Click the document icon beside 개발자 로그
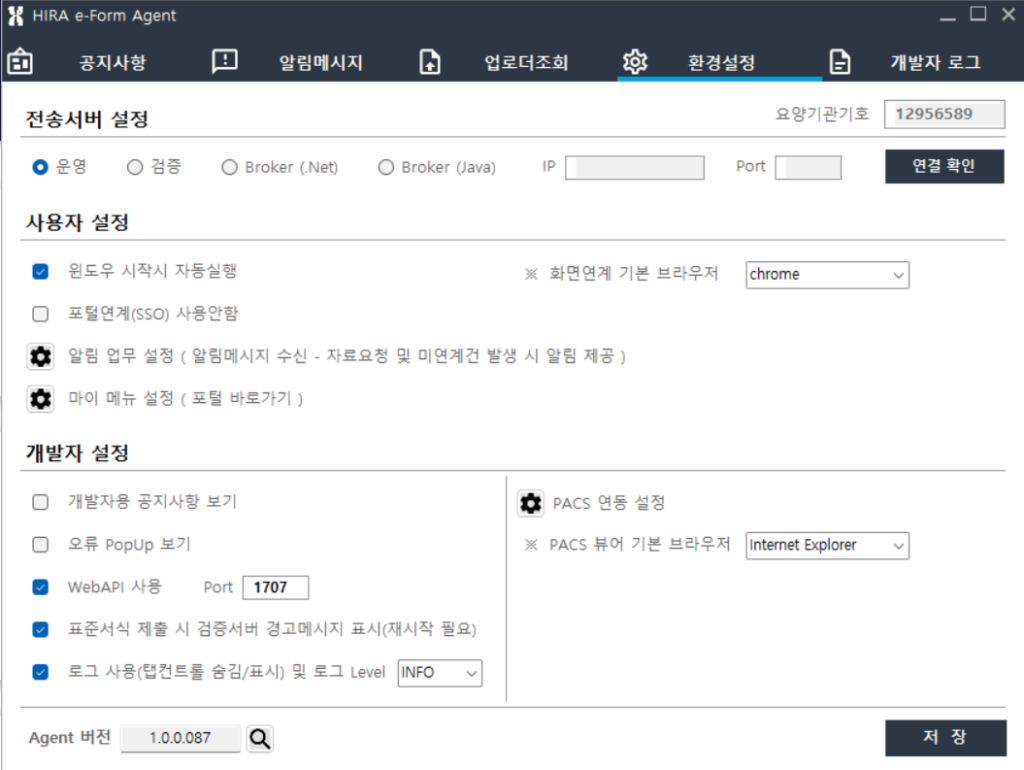Screen dimensions: 1024x770 click(841, 62)
